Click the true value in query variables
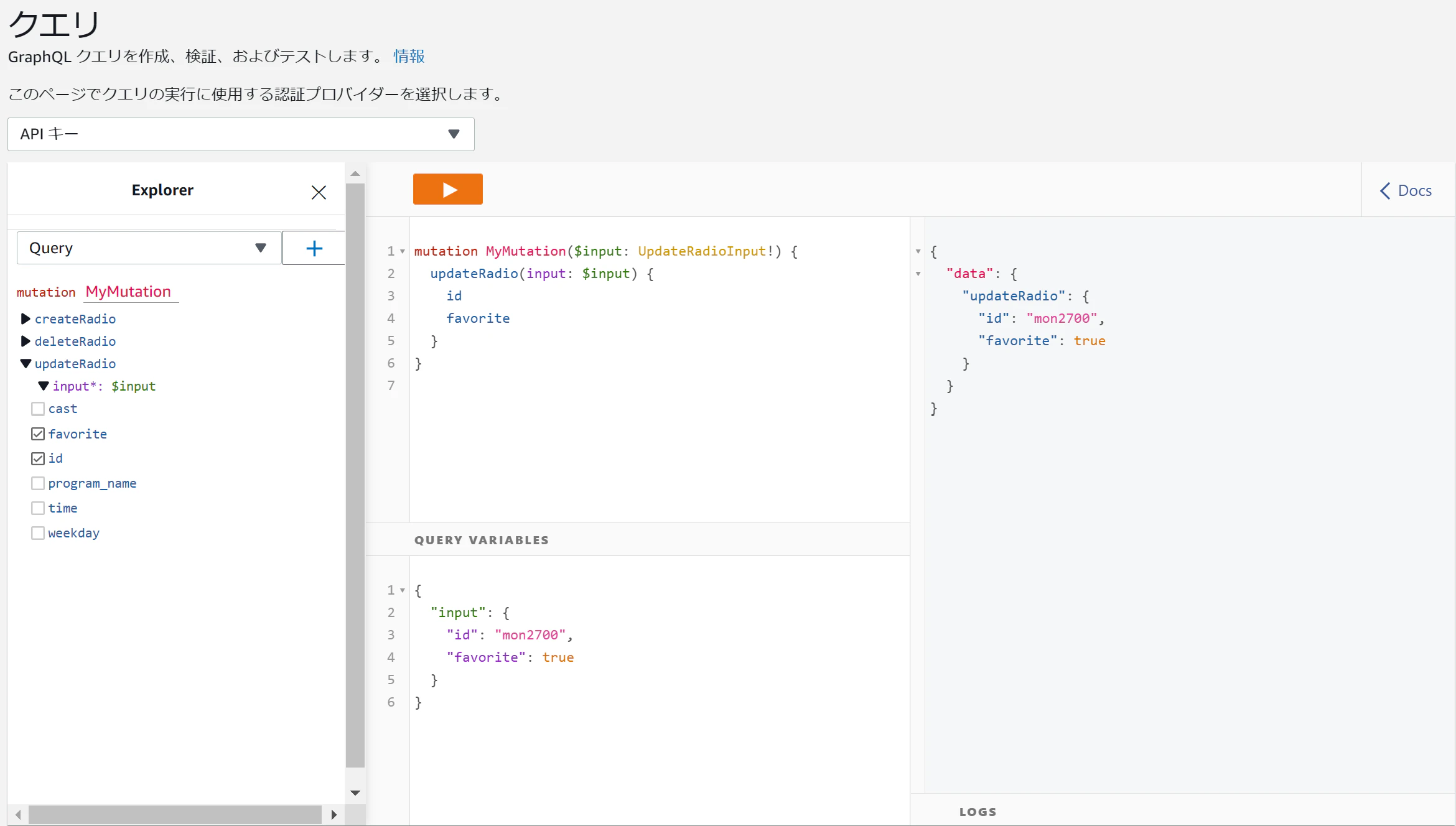Image resolution: width=1456 pixels, height=826 pixels. click(558, 657)
